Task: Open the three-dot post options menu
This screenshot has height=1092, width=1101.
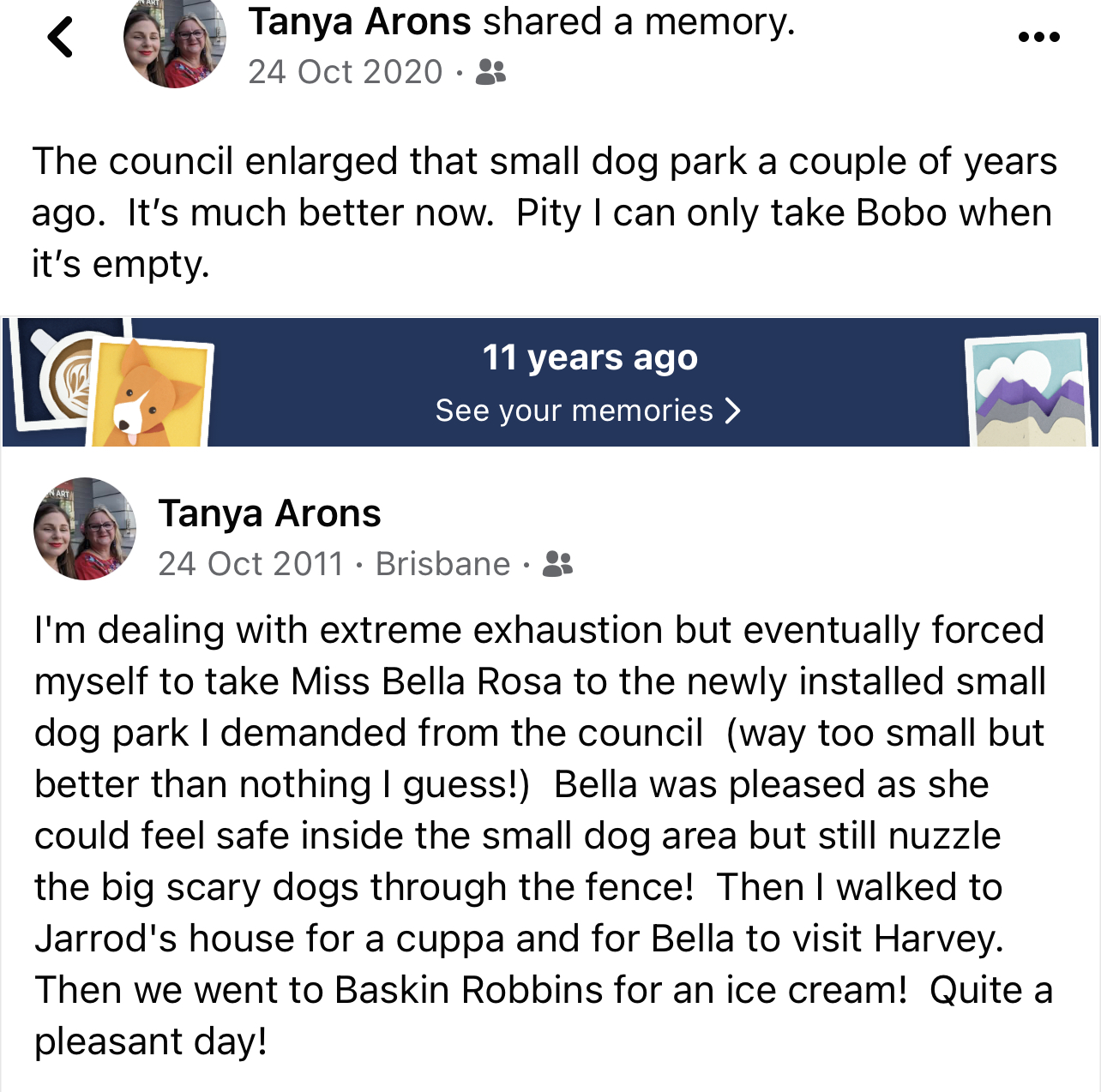Action: pos(1038,37)
